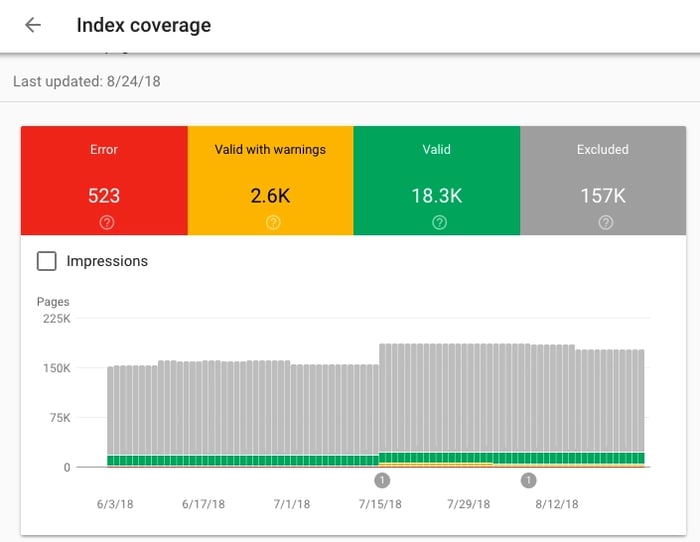
Task: Select the green Valid tab
Action: 437,180
